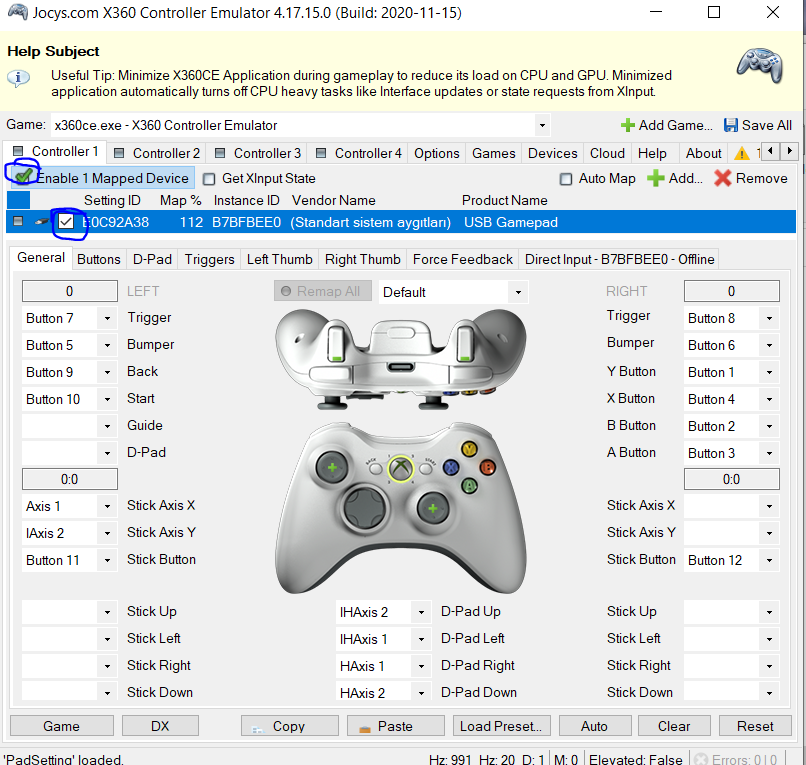Click the app icon in title bar
This screenshot has width=806, height=765.
pyautogui.click(x=17, y=12)
